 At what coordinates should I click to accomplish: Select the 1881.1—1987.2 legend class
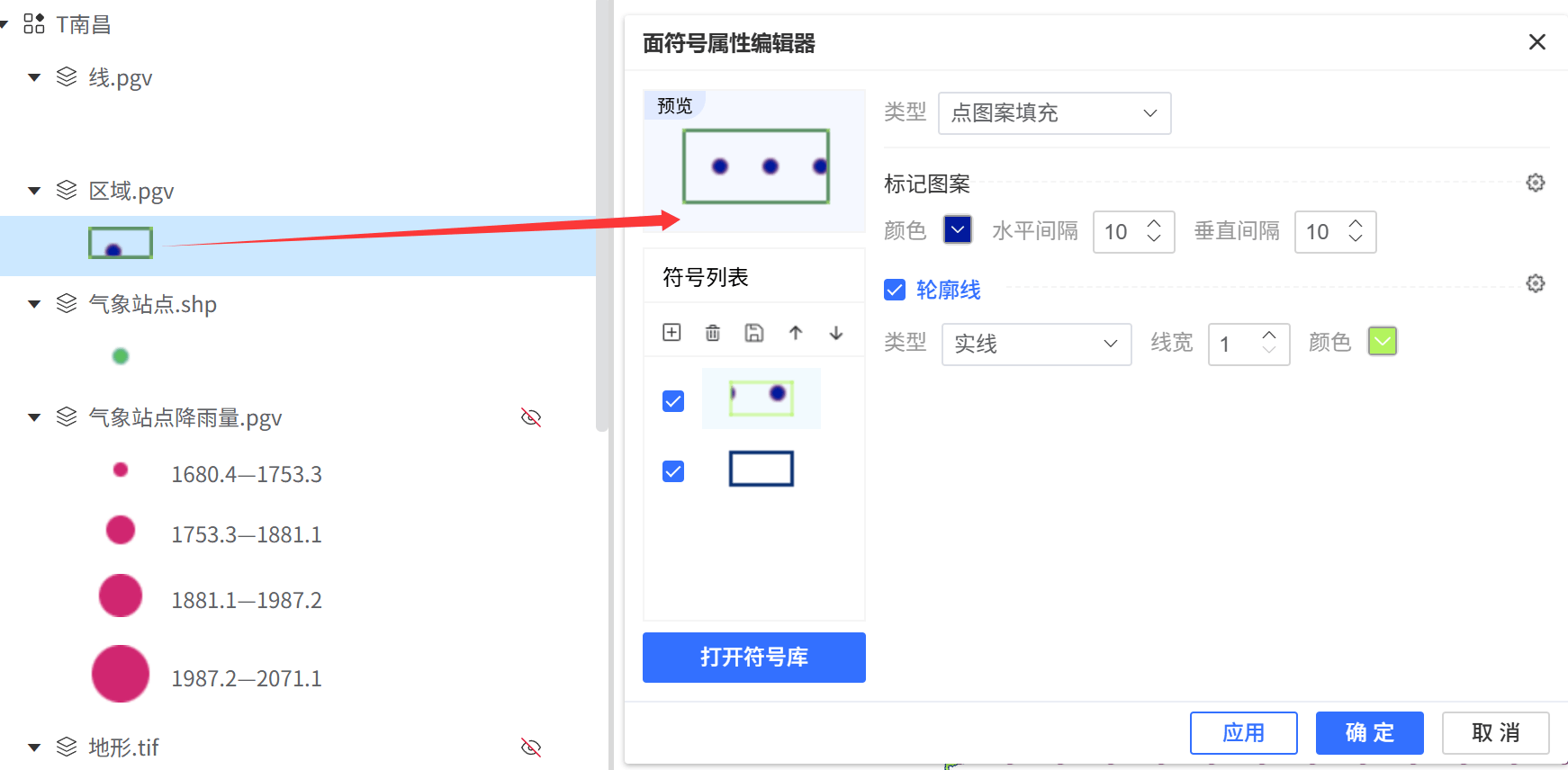tap(246, 600)
